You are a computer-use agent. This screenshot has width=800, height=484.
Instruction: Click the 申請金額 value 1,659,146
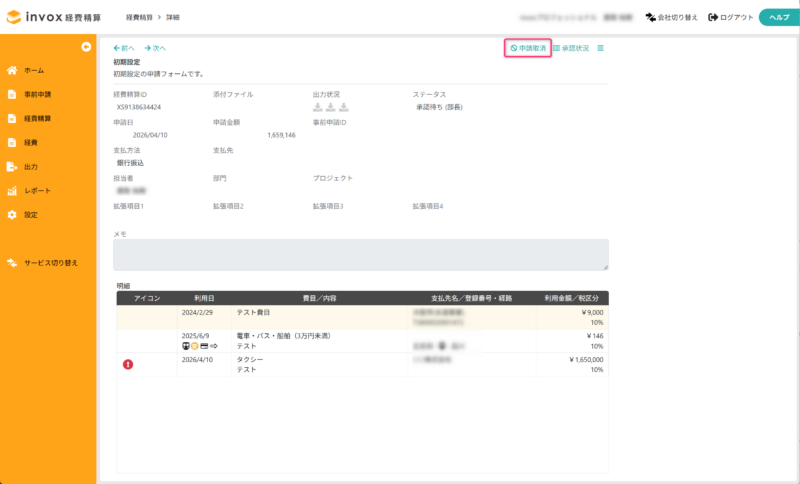pos(281,135)
